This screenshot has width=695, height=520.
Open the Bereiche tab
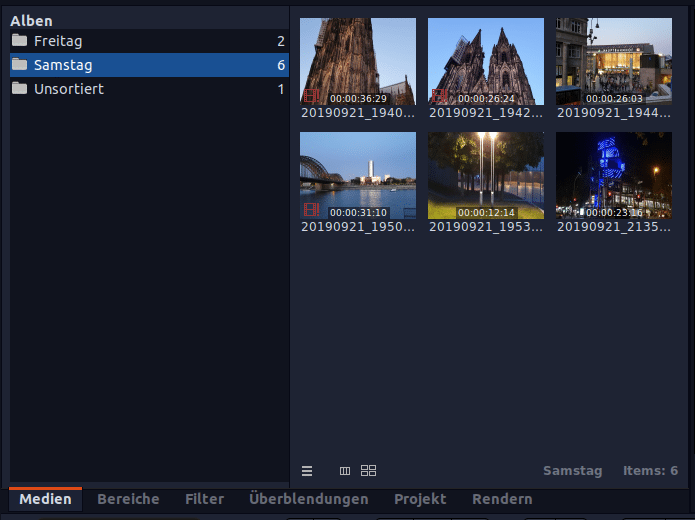pos(128,499)
